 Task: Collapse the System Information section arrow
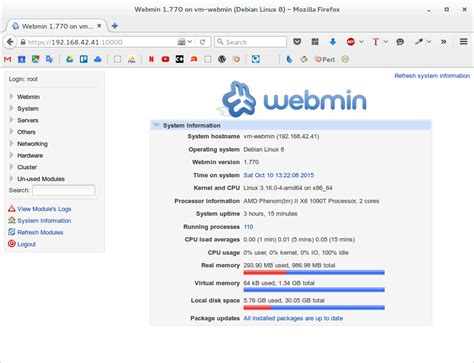coord(156,125)
